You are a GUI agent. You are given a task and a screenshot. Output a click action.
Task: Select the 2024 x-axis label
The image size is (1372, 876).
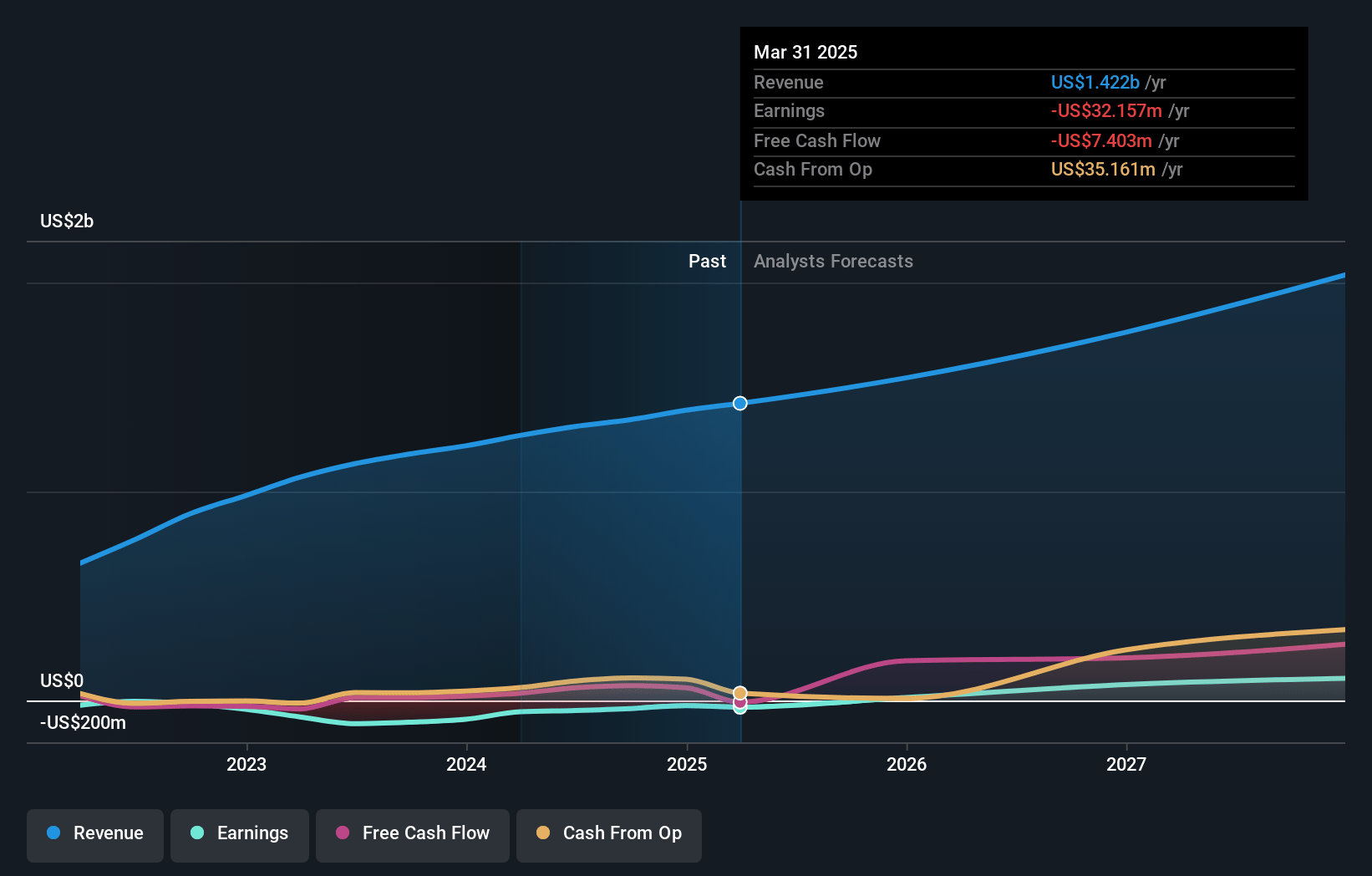pyautogui.click(x=466, y=764)
